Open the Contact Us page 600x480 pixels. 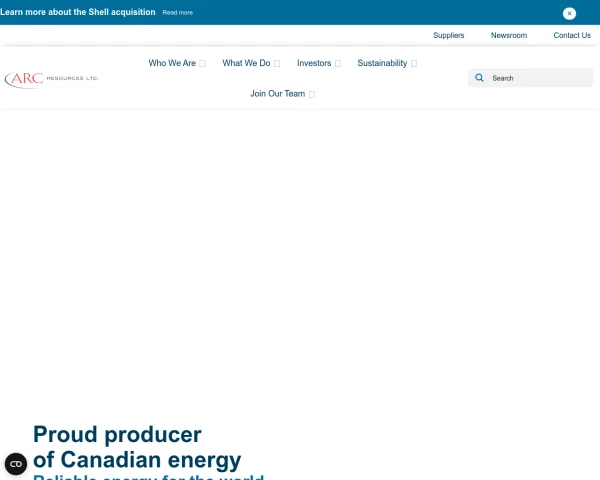(x=572, y=35)
